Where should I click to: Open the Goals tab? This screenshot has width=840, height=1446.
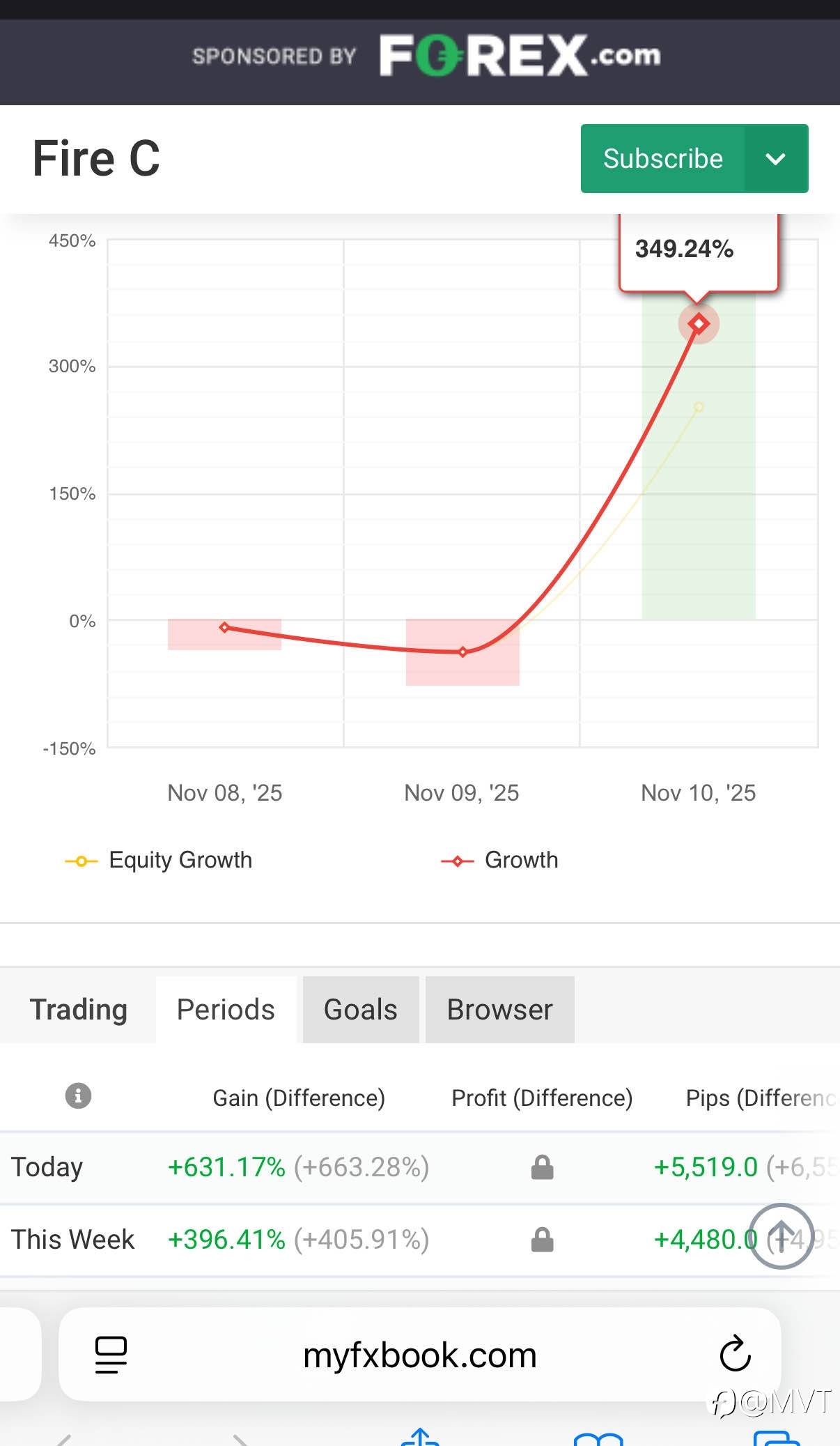point(360,1010)
